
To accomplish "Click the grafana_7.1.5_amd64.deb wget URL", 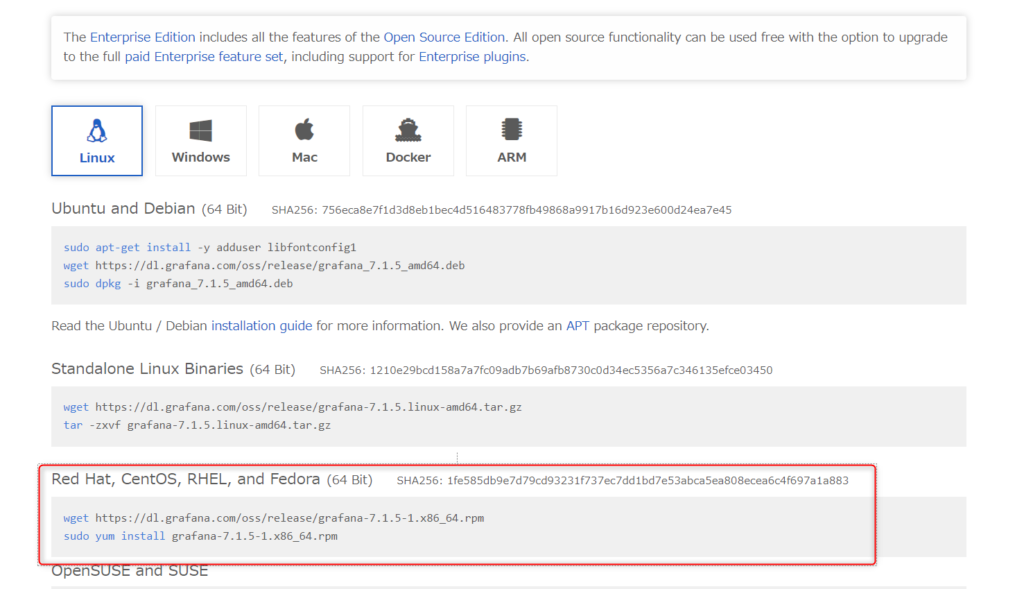I will tap(280, 266).
